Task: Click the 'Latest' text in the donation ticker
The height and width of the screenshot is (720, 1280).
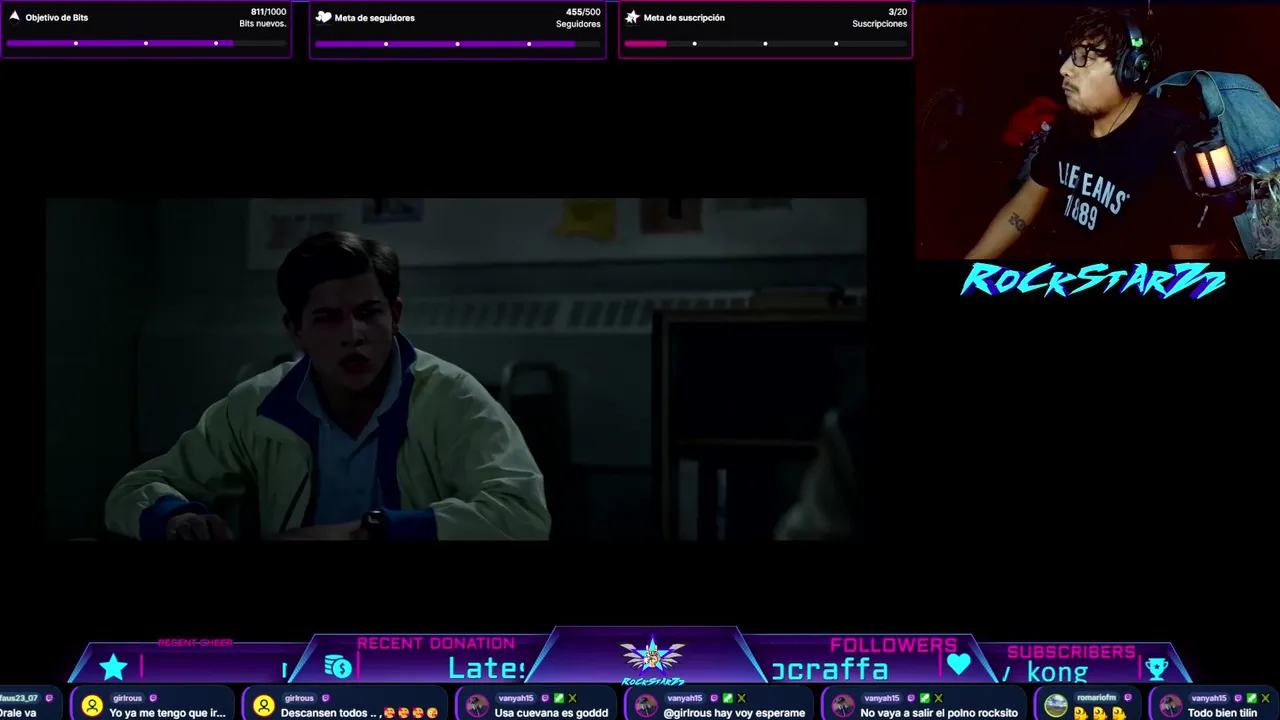Action: (487, 668)
